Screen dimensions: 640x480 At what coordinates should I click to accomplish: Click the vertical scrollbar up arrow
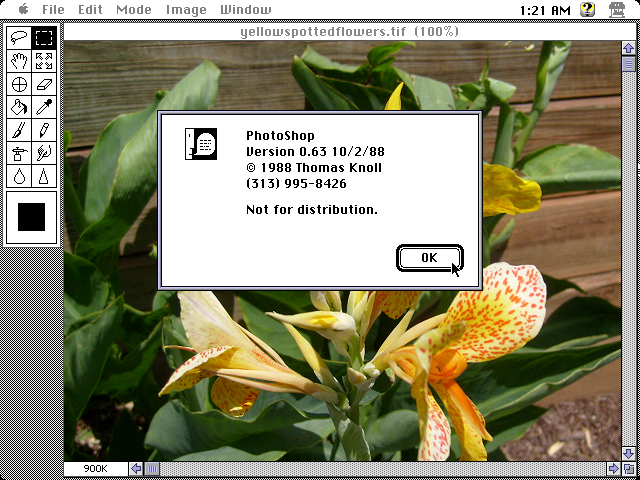(x=629, y=49)
